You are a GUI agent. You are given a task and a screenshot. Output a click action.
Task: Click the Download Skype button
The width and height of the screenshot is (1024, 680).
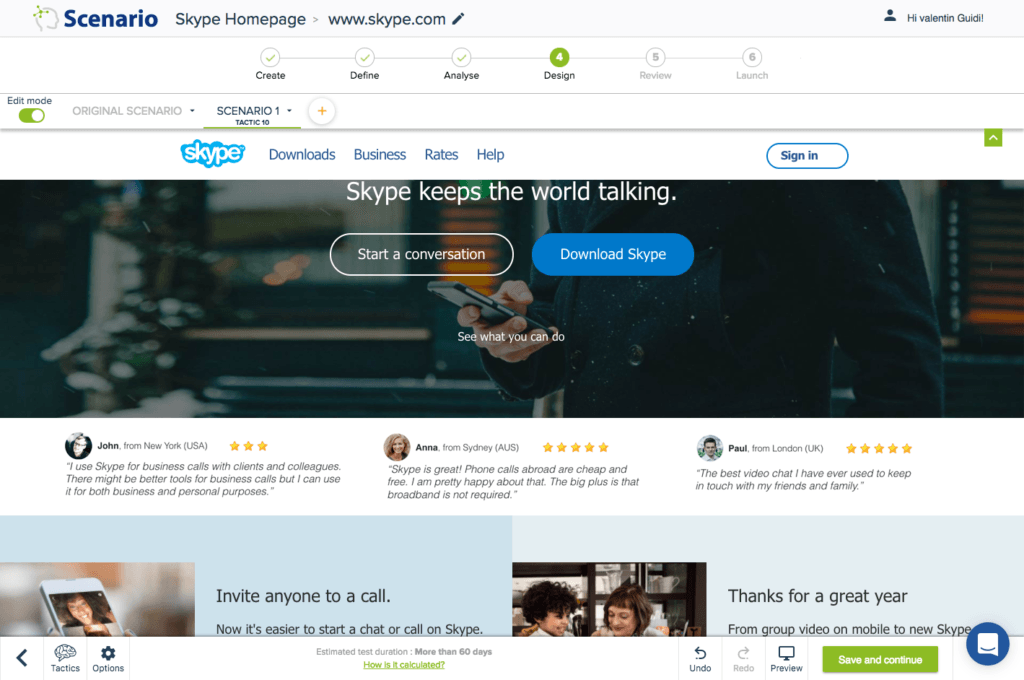click(x=613, y=254)
